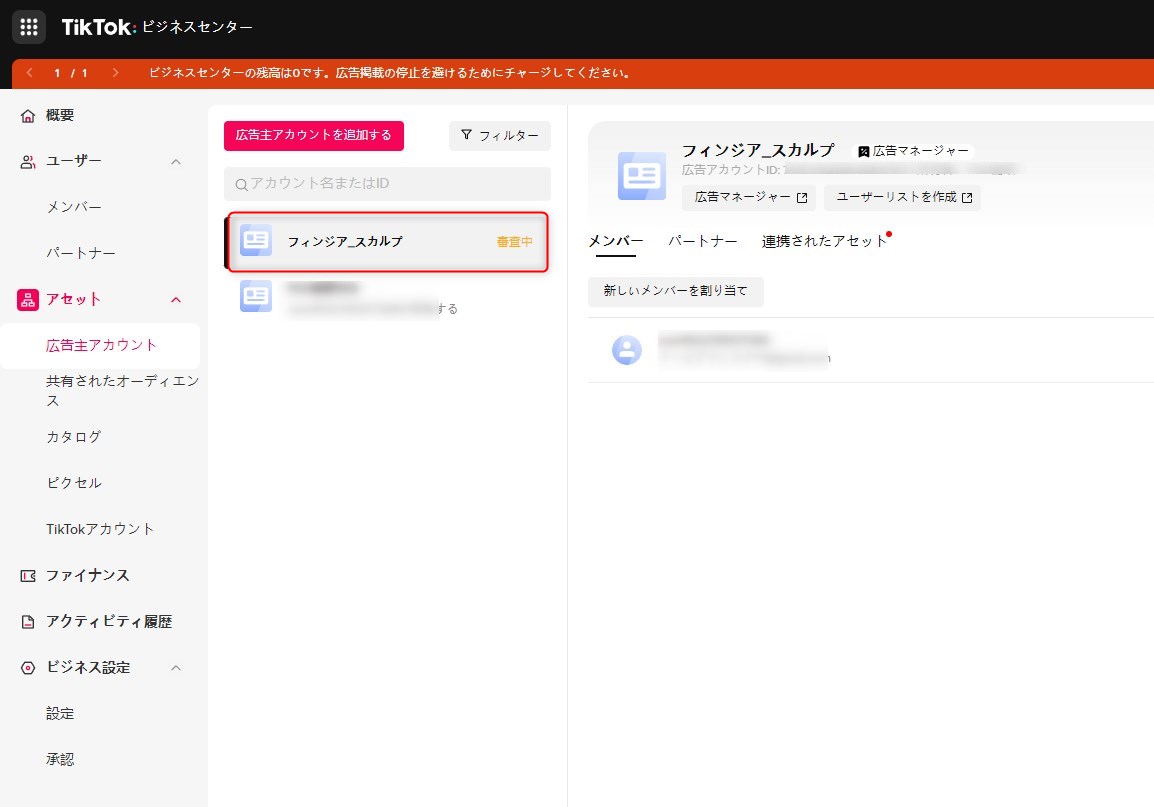
Task: Go to next notification banner arrow
Action: 115,73
